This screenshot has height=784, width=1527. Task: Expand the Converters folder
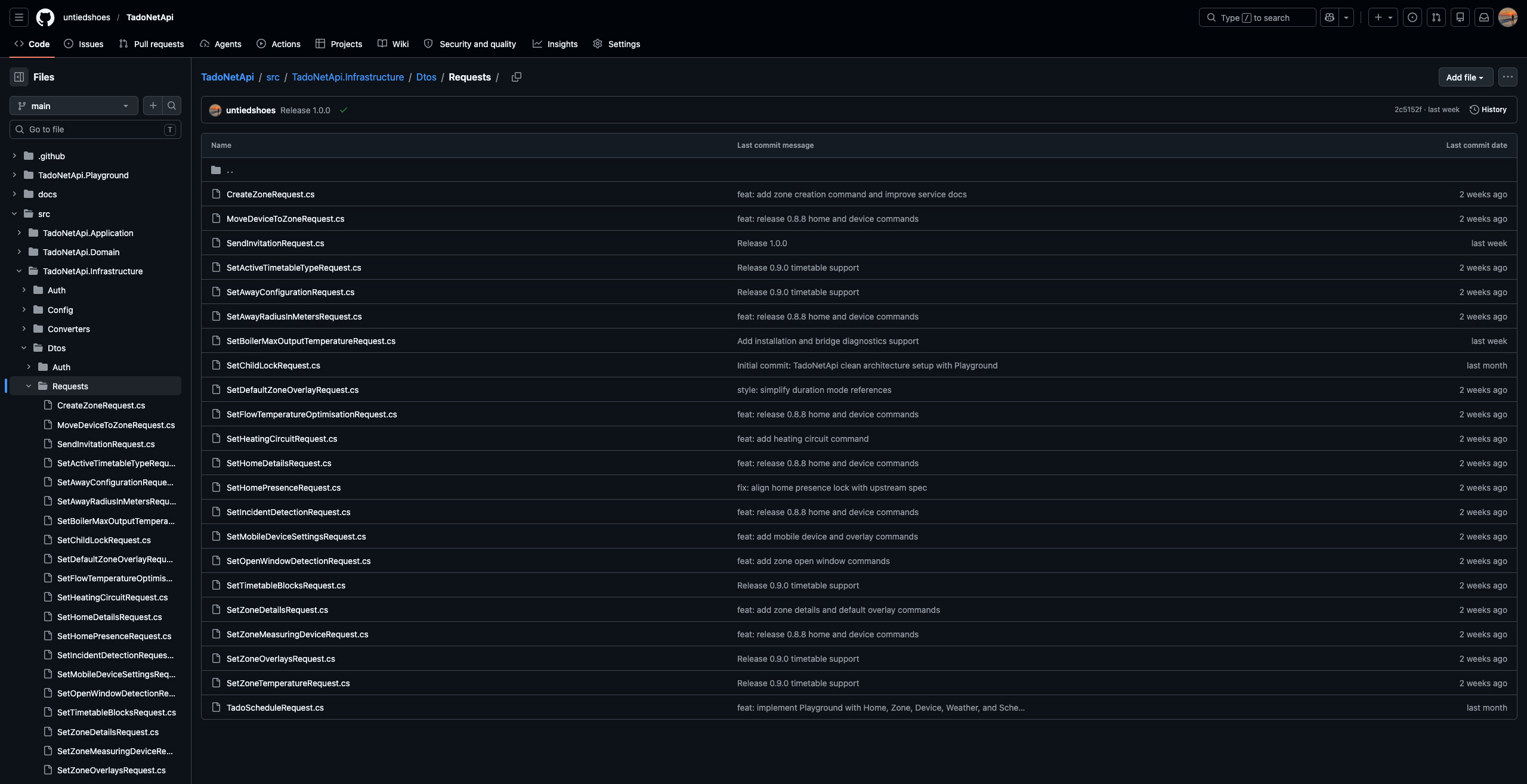pos(24,329)
